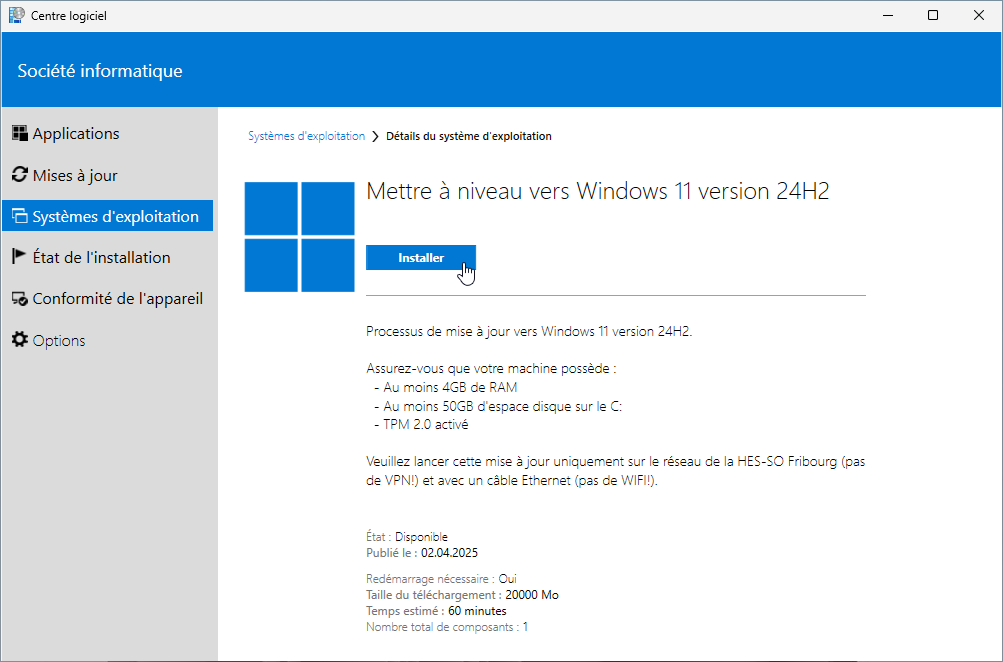Viewport: 1003px width, 662px height.
Task: Select Systèmes d'exploitation in sidebar
Action: click(x=107, y=216)
